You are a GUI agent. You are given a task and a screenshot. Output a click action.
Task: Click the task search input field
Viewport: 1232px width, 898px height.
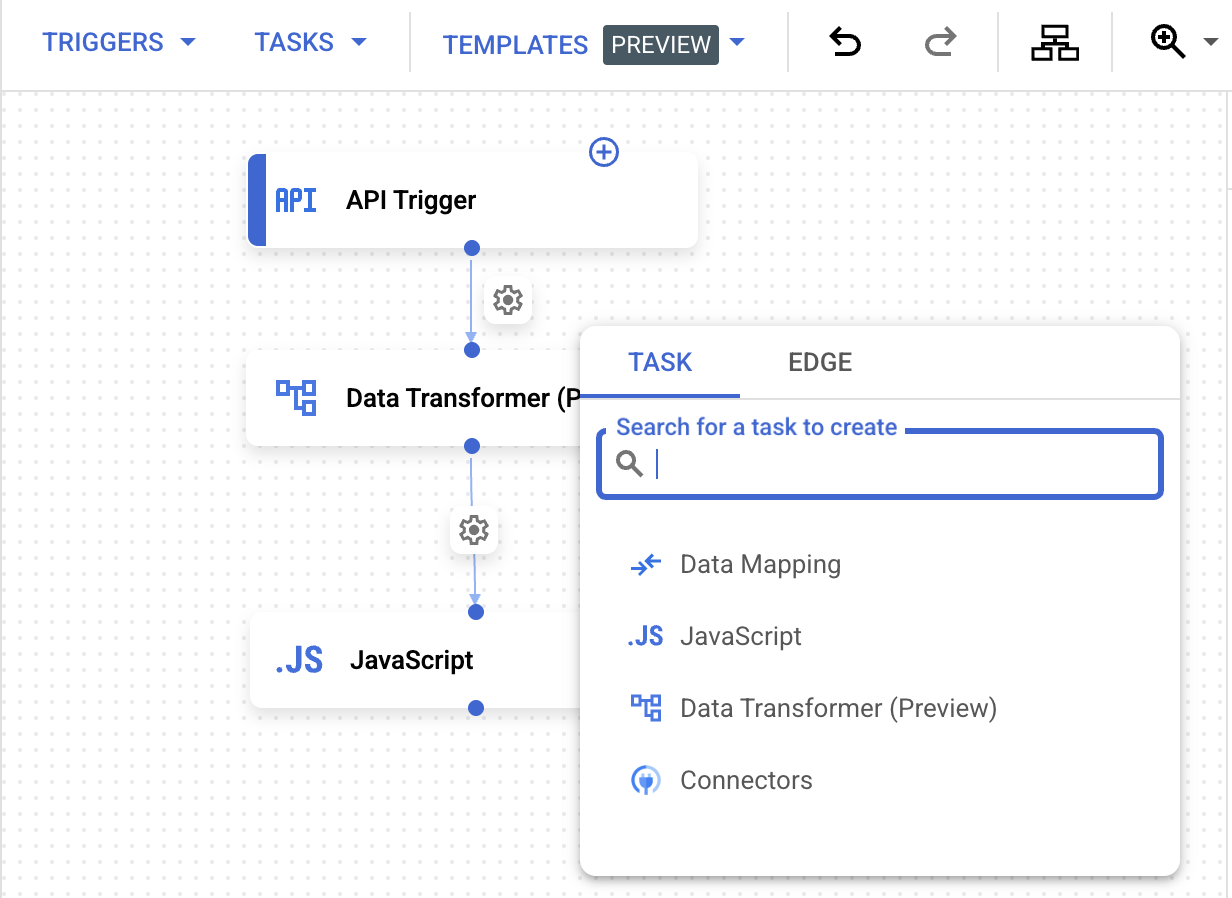pyautogui.click(x=880, y=464)
